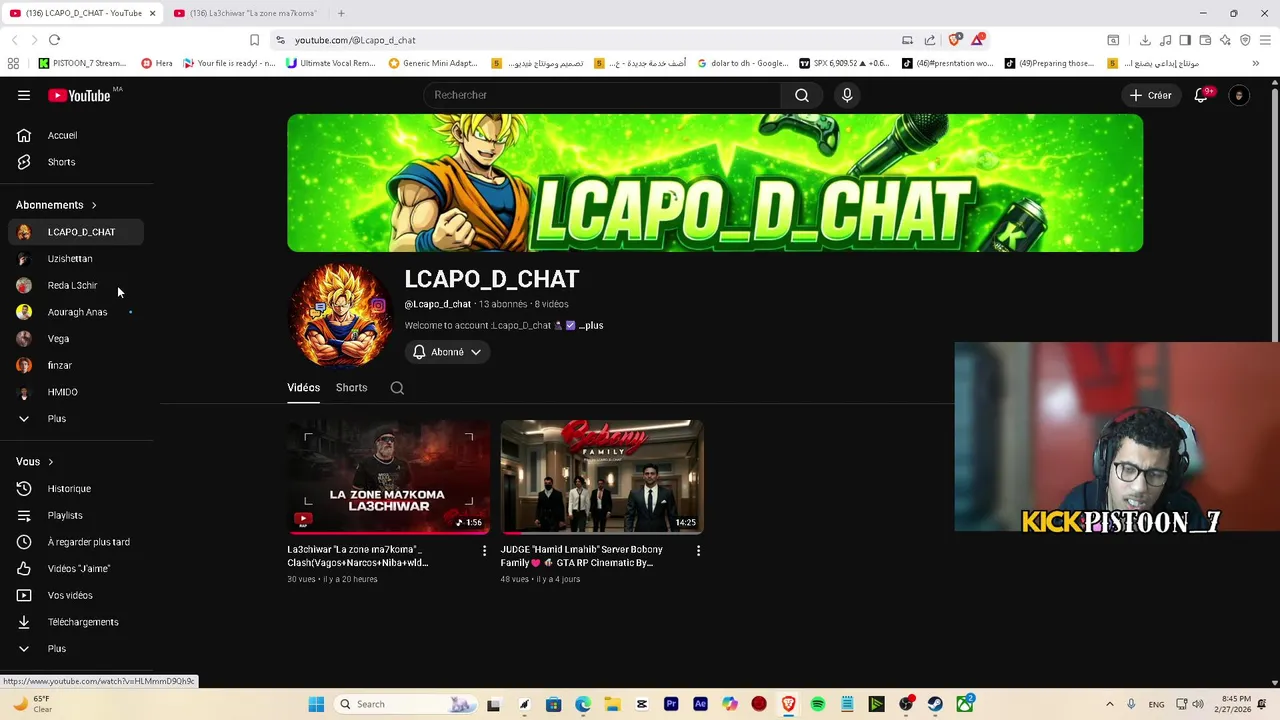Image resolution: width=1280 pixels, height=720 pixels.
Task: Open browser downloads icon
Action: pos(1145,40)
